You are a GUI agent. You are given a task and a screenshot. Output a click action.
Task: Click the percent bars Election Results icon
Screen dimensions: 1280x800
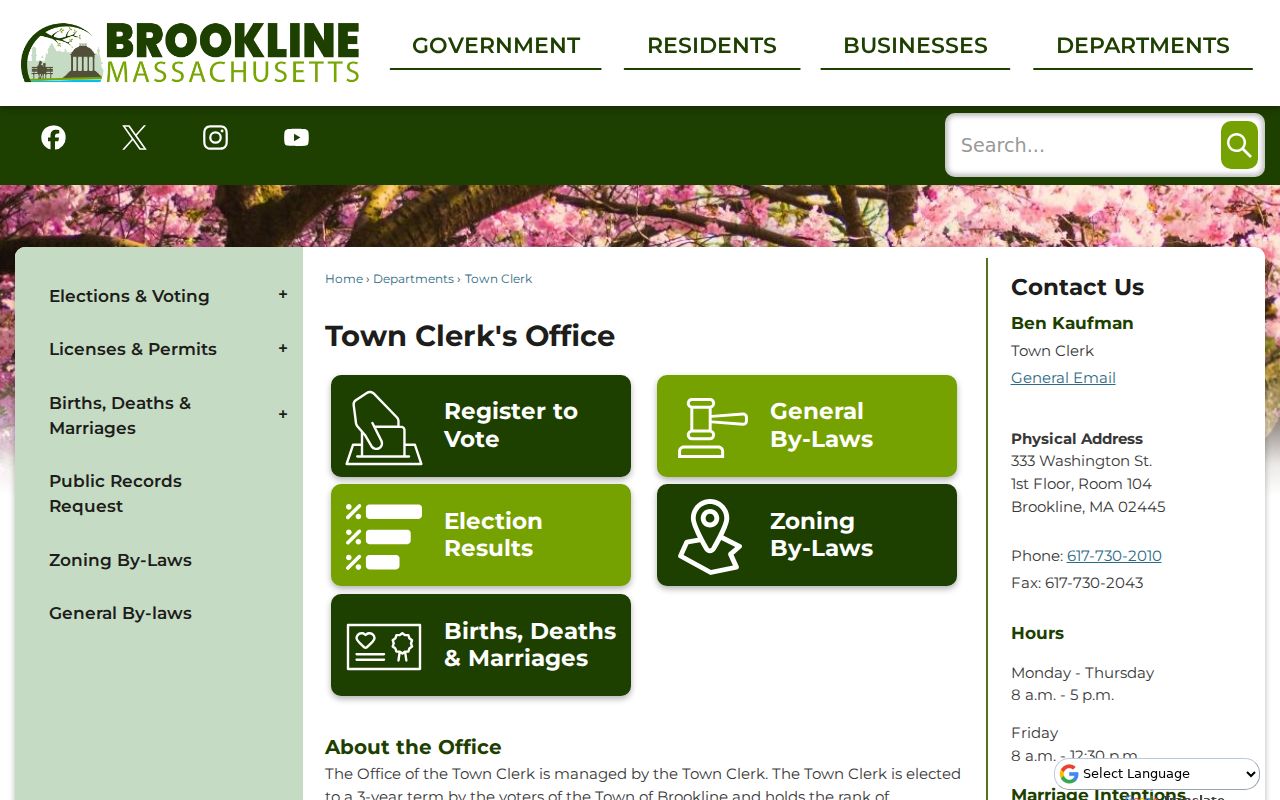tap(384, 536)
